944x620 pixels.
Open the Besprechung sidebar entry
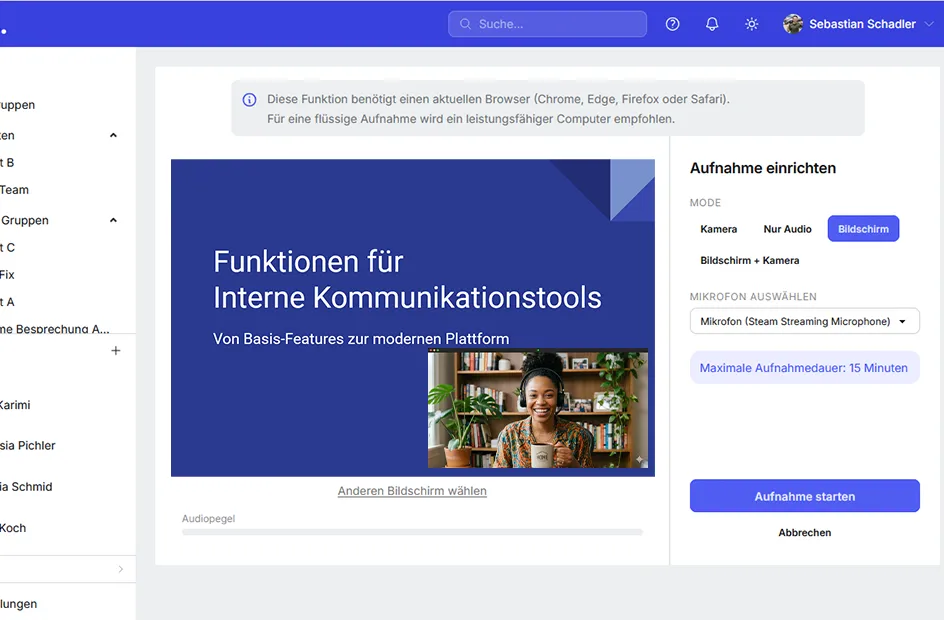click(x=55, y=328)
